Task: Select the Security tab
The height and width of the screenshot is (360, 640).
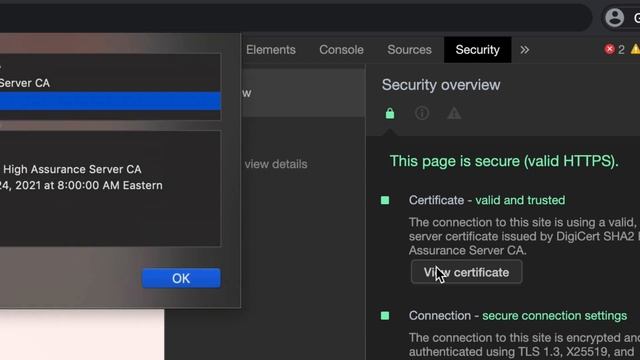Action: [x=478, y=50]
